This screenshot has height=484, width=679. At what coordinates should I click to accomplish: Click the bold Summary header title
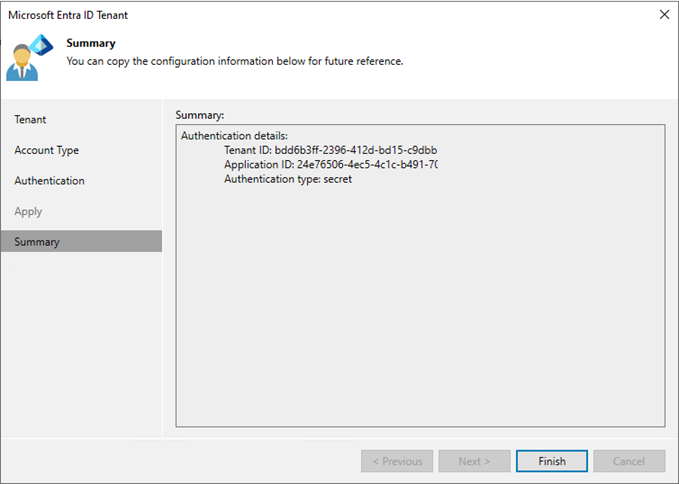91,43
